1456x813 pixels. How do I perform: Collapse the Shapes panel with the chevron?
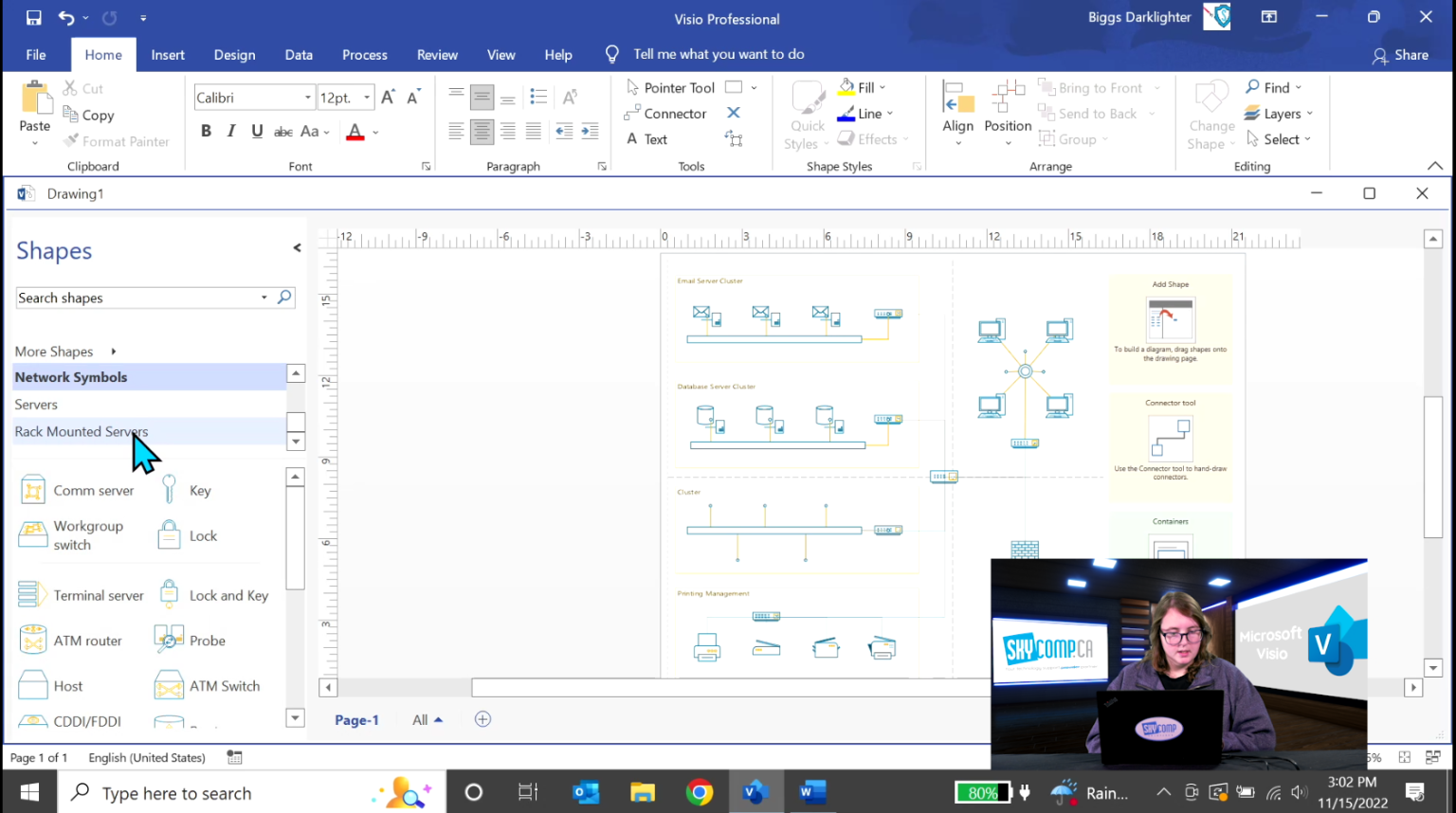pyautogui.click(x=297, y=247)
